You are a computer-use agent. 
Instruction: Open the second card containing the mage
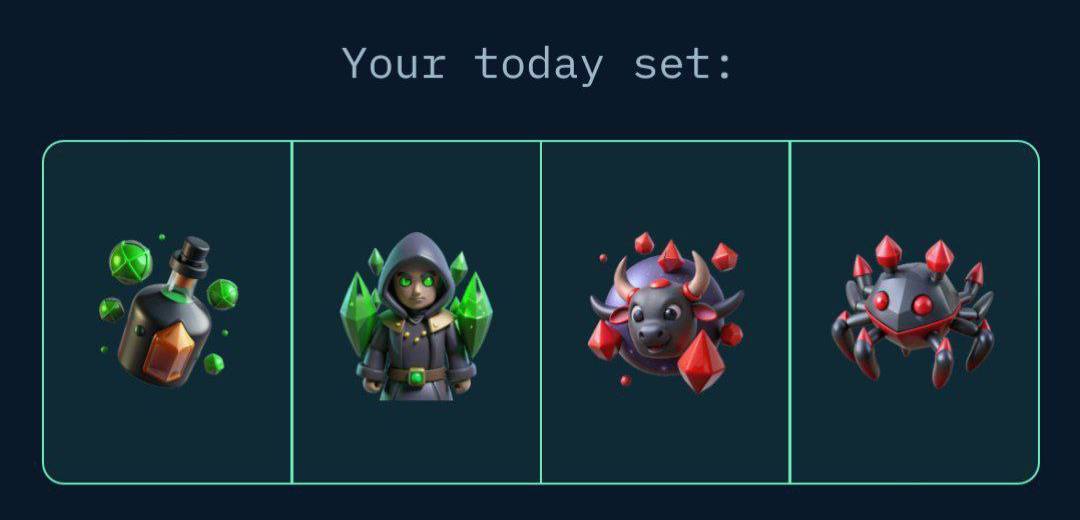pos(416,312)
